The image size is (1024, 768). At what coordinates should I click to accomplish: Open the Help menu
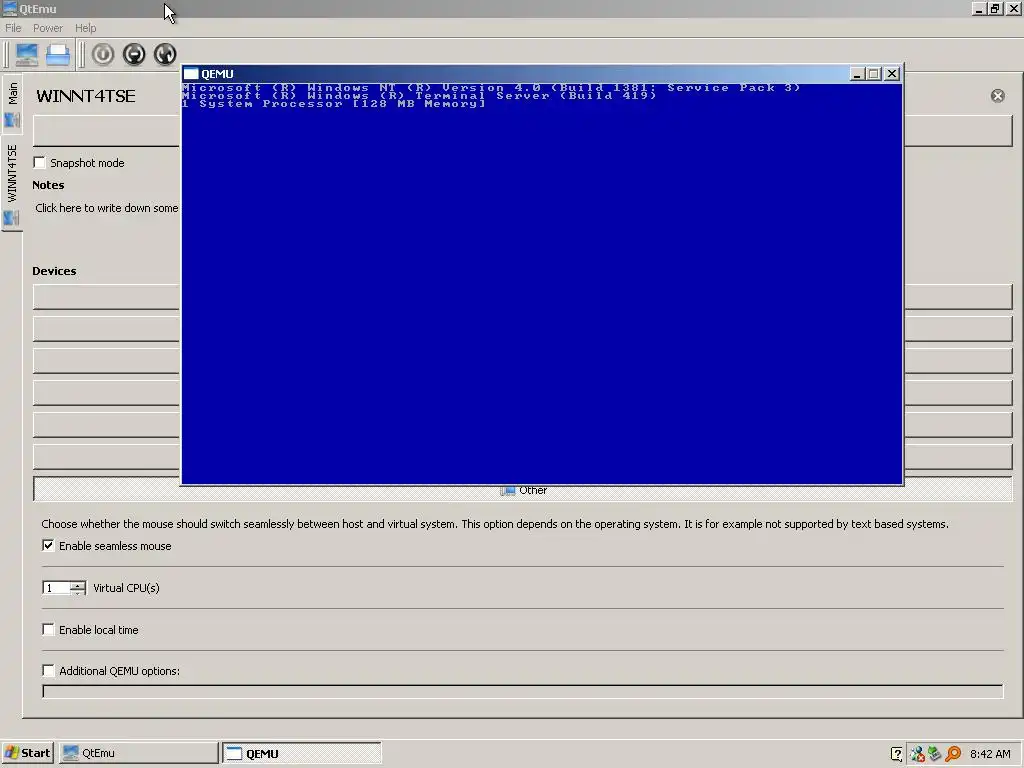tap(86, 28)
